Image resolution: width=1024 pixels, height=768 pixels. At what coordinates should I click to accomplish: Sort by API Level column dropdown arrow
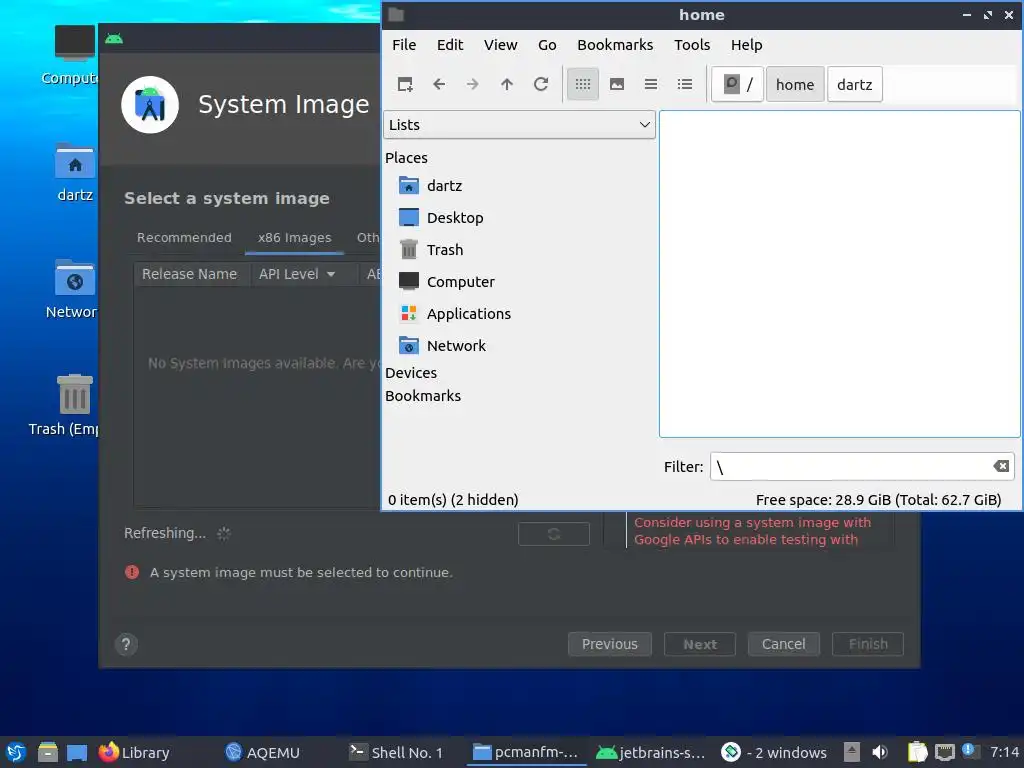pyautogui.click(x=331, y=274)
